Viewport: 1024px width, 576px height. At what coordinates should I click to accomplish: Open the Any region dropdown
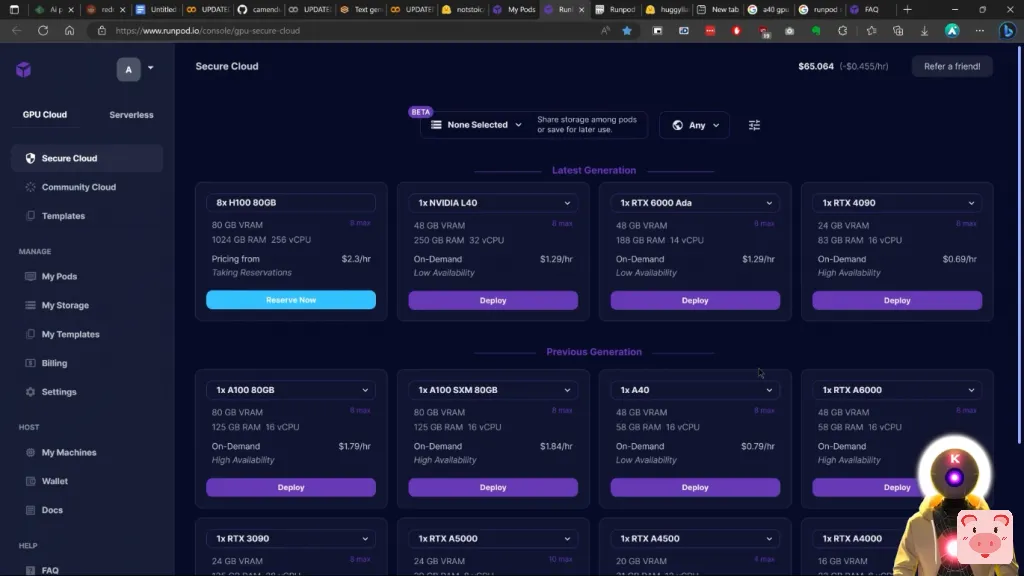(694, 125)
